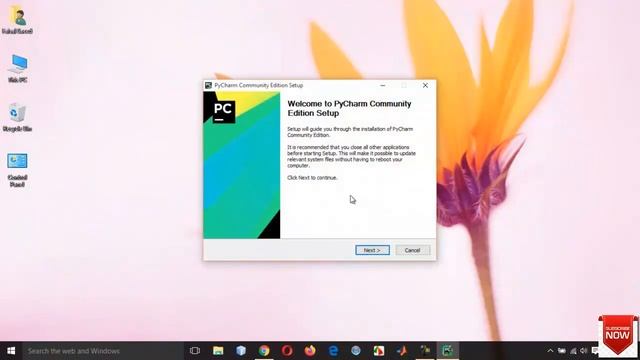The height and width of the screenshot is (360, 640).
Task: Click the PyCharm icon in setup title bar
Action: coord(209,85)
